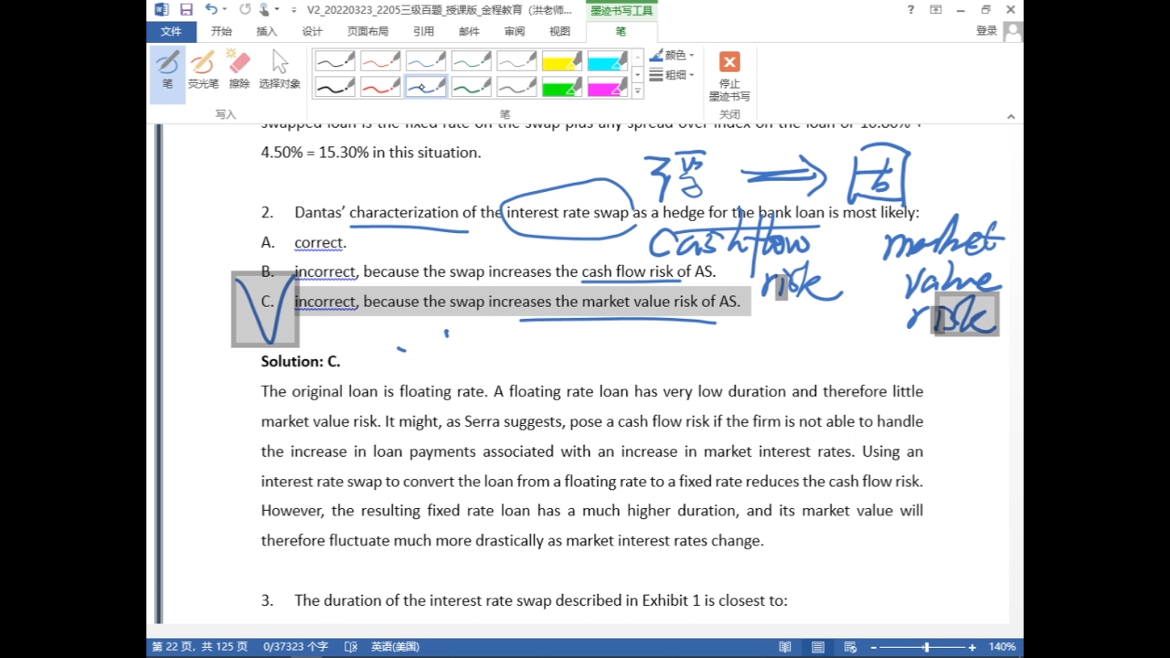Click the zoom slider handle in status bar

(x=926, y=647)
